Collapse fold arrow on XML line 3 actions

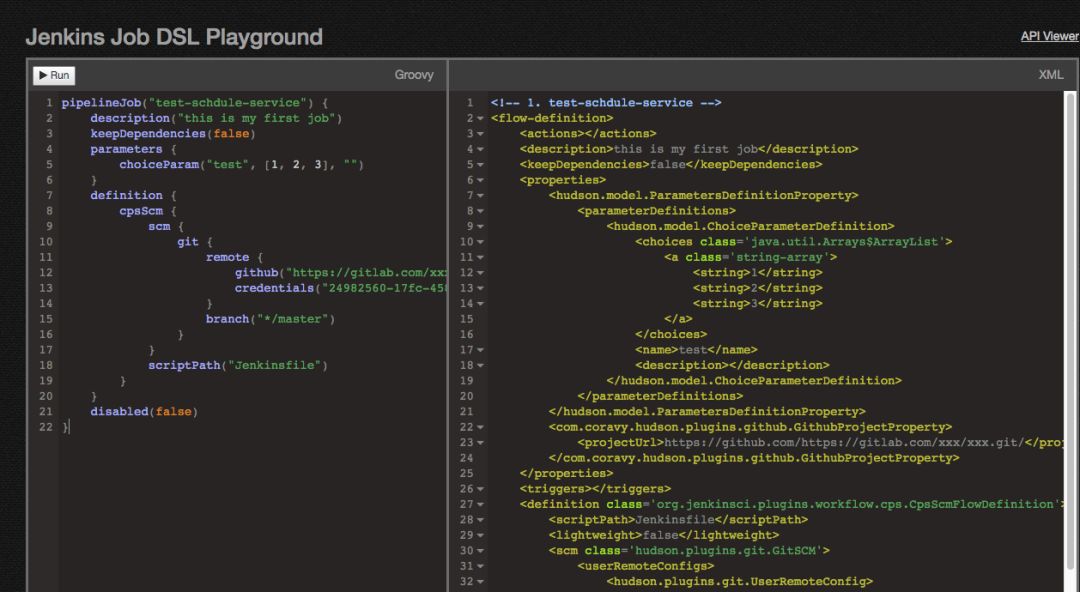(x=480, y=134)
